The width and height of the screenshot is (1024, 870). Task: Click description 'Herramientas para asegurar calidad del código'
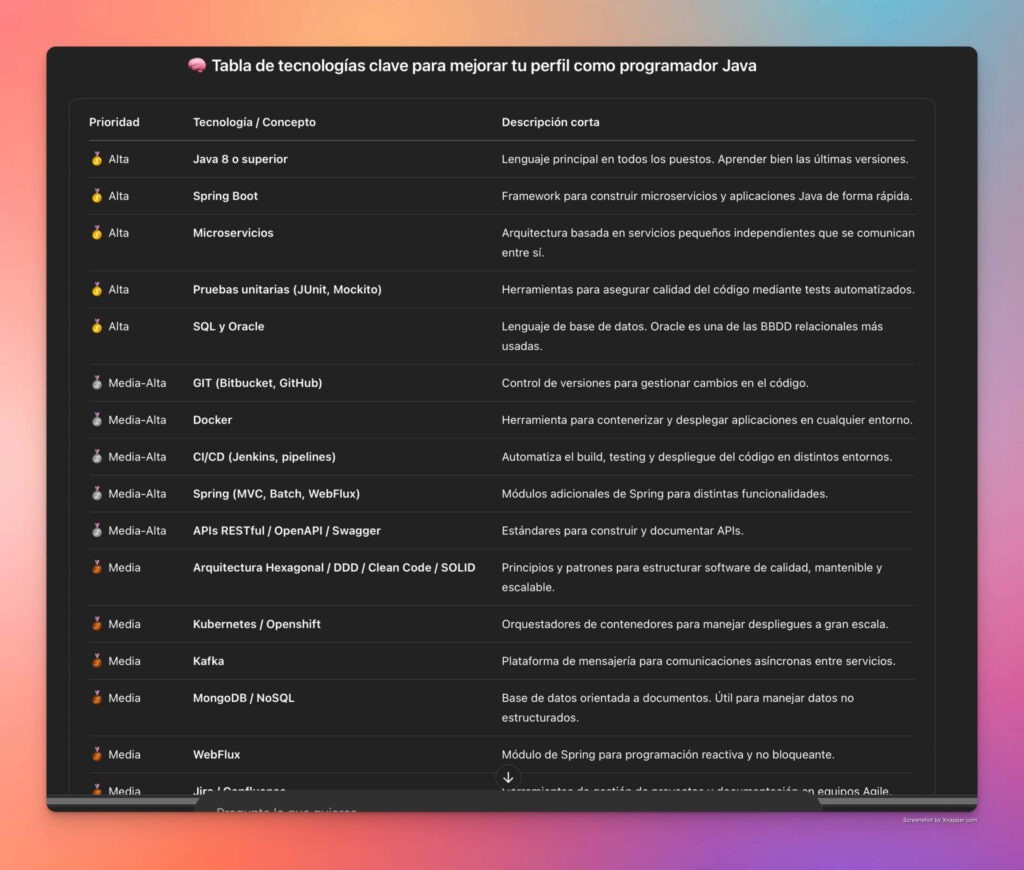click(708, 289)
